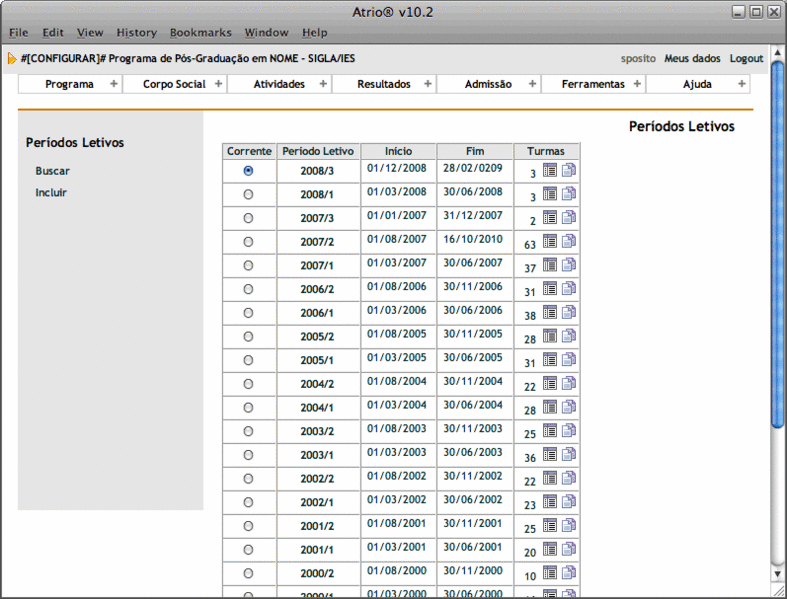Click the Logout link
This screenshot has height=599, width=787.
point(746,58)
